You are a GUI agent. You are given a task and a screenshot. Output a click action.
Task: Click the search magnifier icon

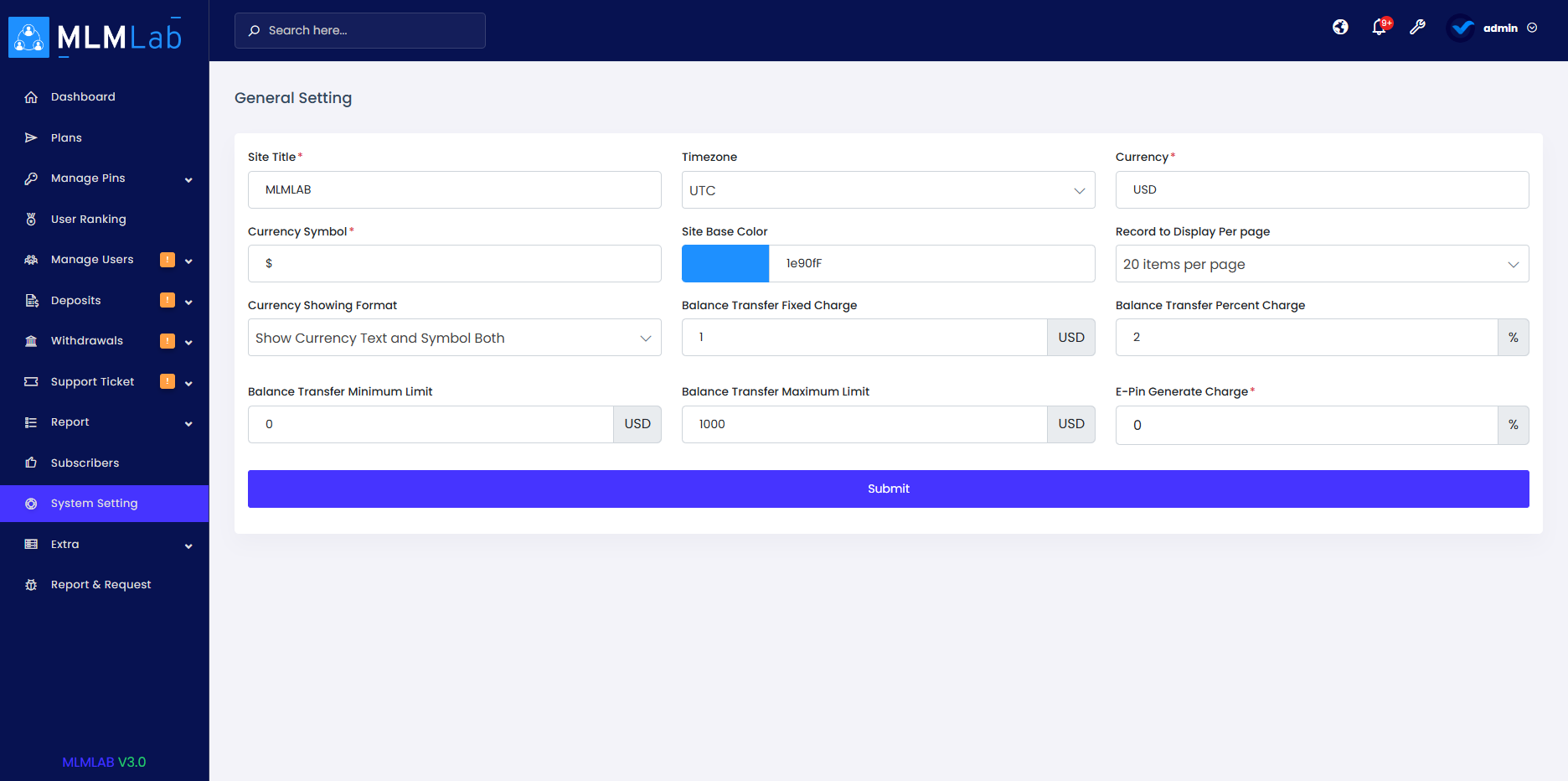[254, 30]
